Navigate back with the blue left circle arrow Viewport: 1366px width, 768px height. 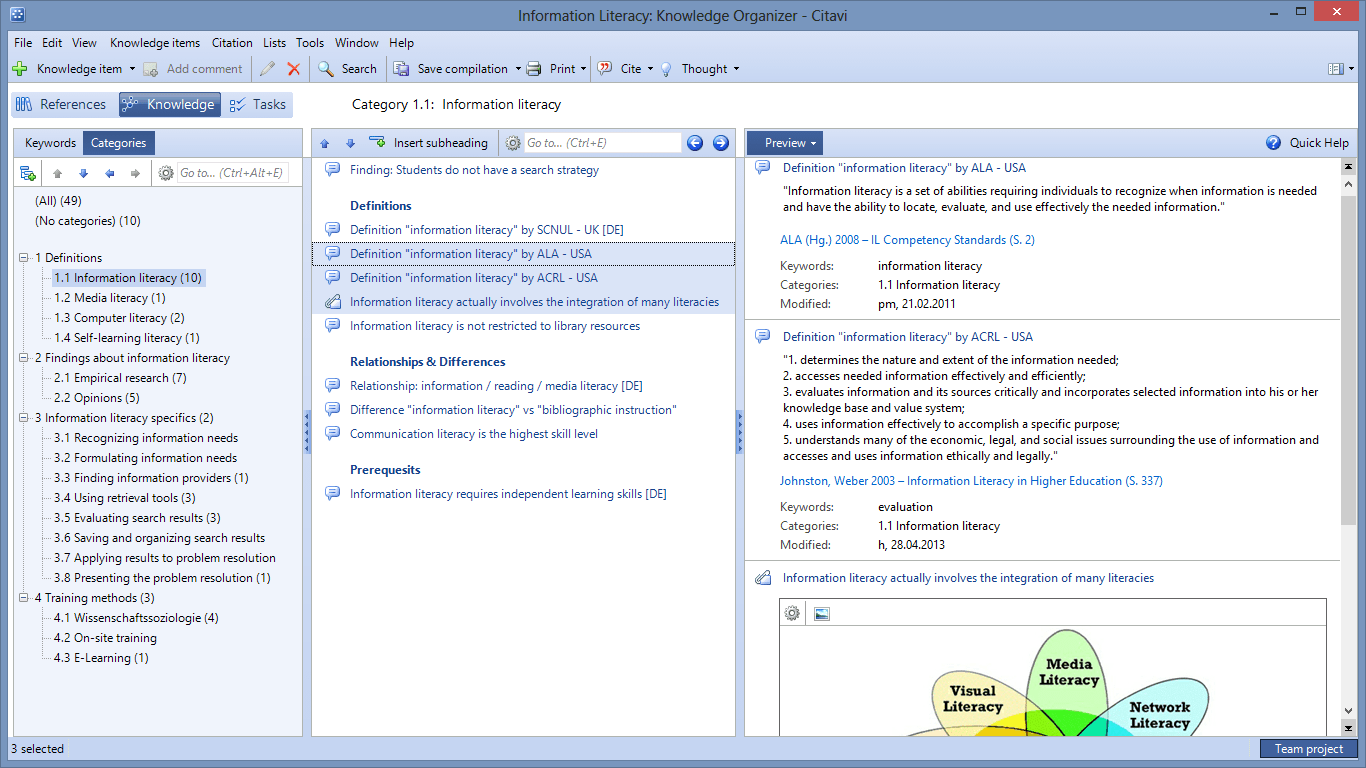[696, 143]
